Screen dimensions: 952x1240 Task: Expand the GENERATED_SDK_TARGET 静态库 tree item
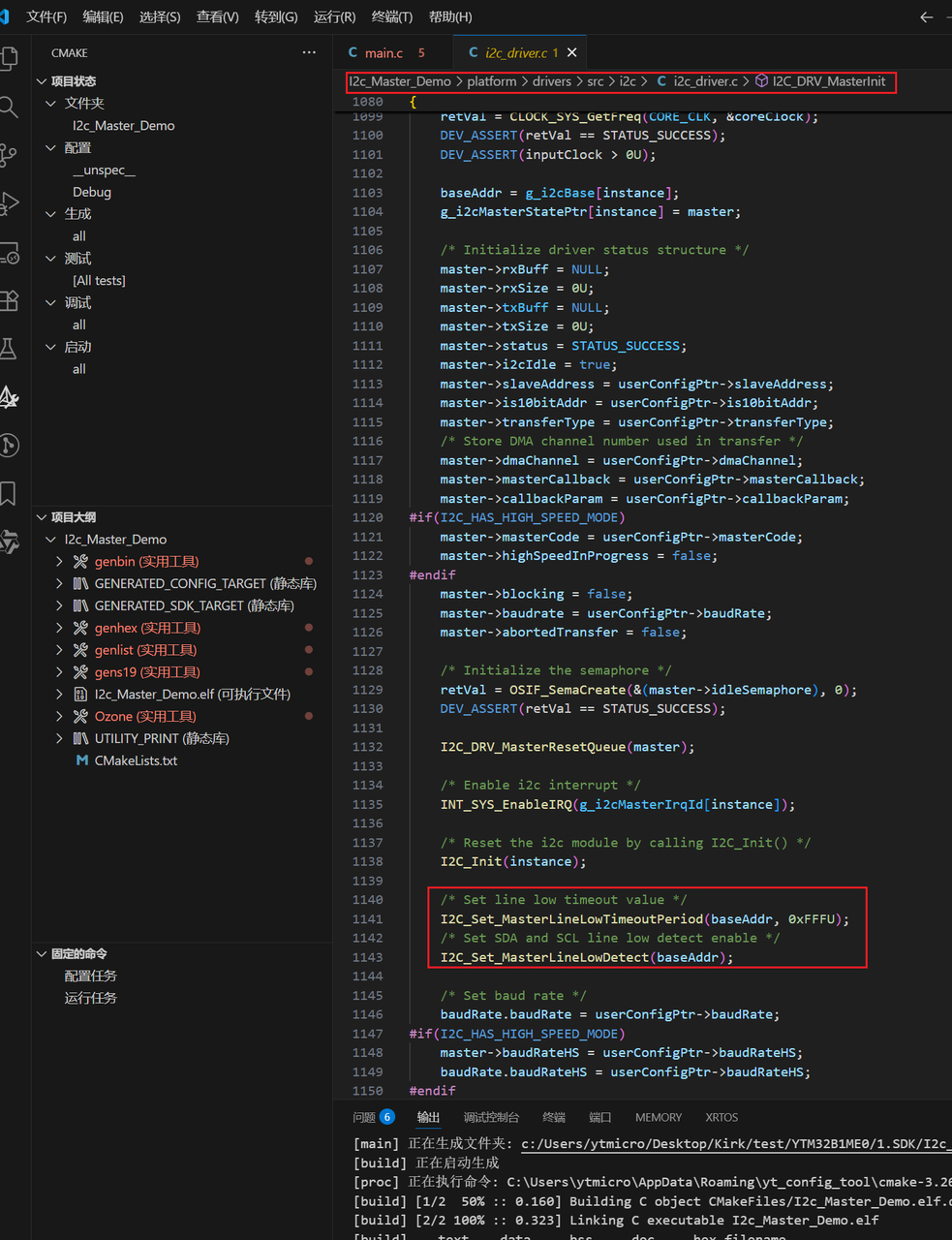pyautogui.click(x=59, y=604)
